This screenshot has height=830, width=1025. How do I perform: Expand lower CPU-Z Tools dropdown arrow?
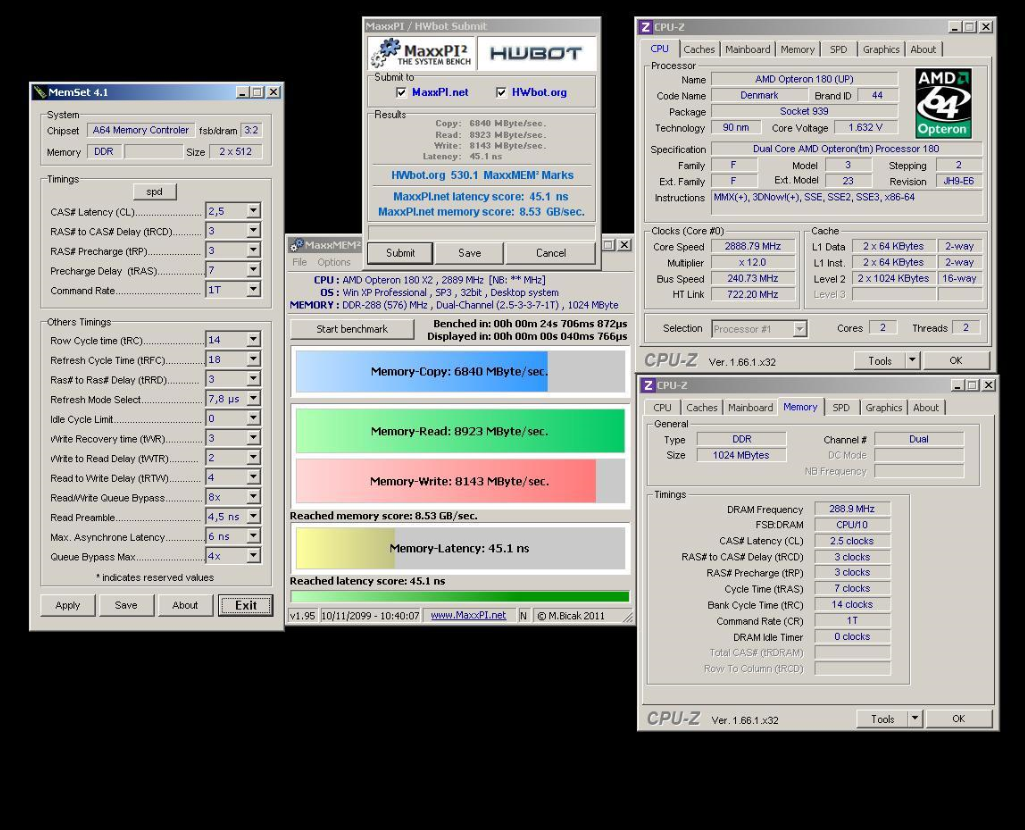tap(915, 718)
